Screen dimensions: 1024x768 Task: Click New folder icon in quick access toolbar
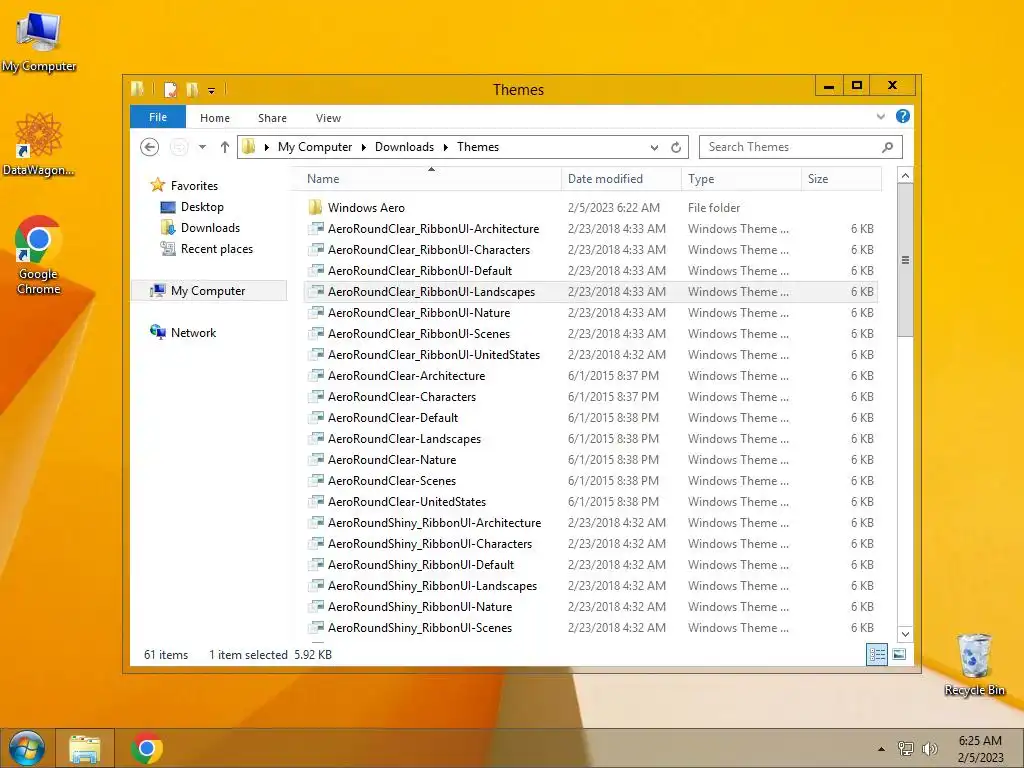coord(192,89)
